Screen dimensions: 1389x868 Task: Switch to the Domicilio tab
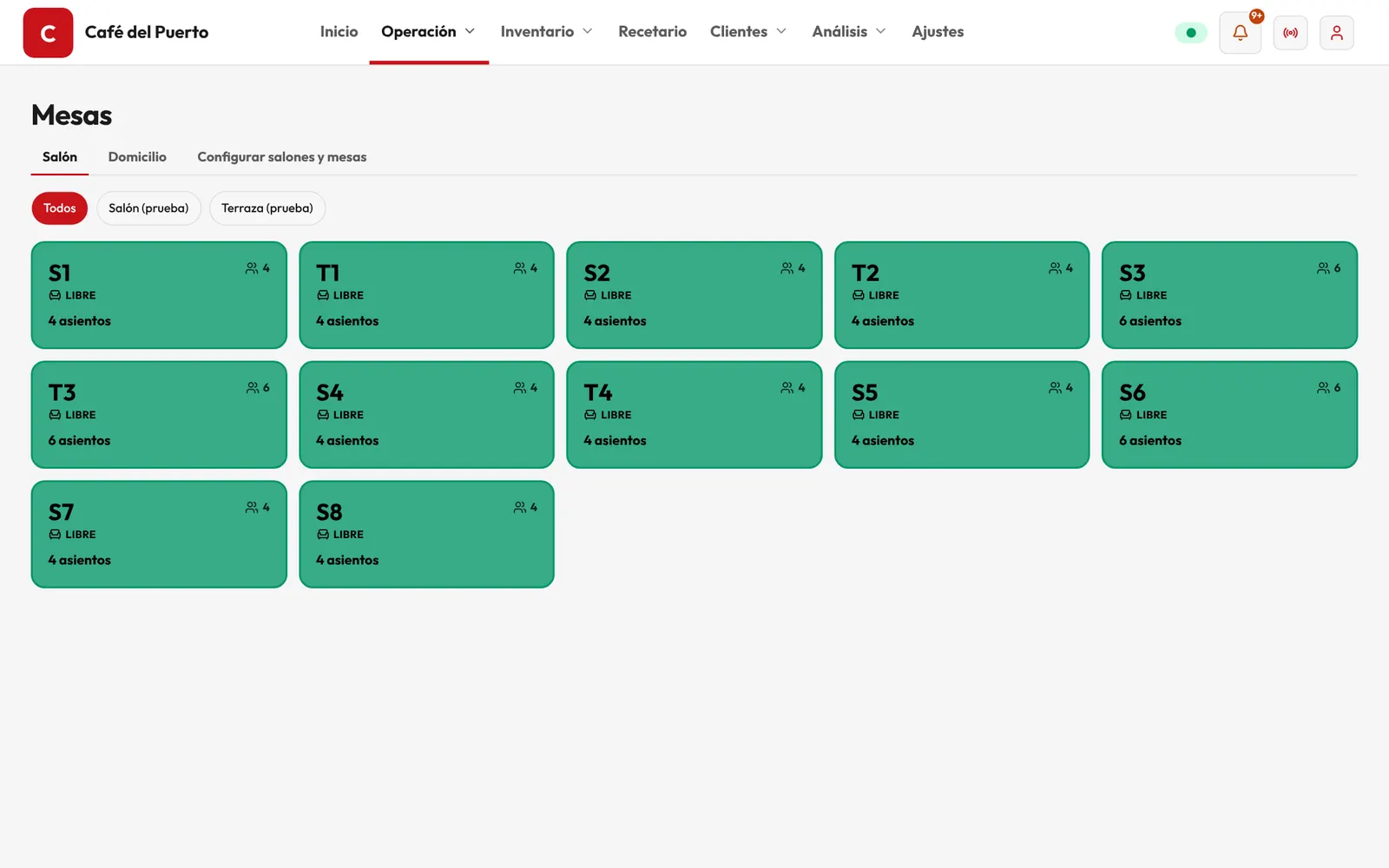137,157
